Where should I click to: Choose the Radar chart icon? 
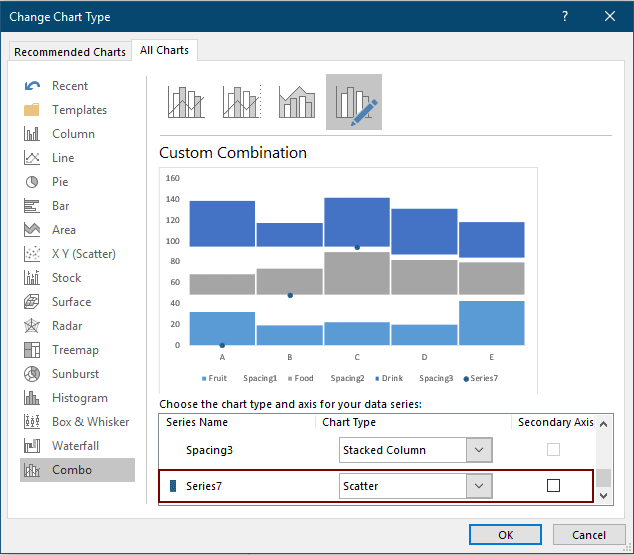tap(32, 326)
